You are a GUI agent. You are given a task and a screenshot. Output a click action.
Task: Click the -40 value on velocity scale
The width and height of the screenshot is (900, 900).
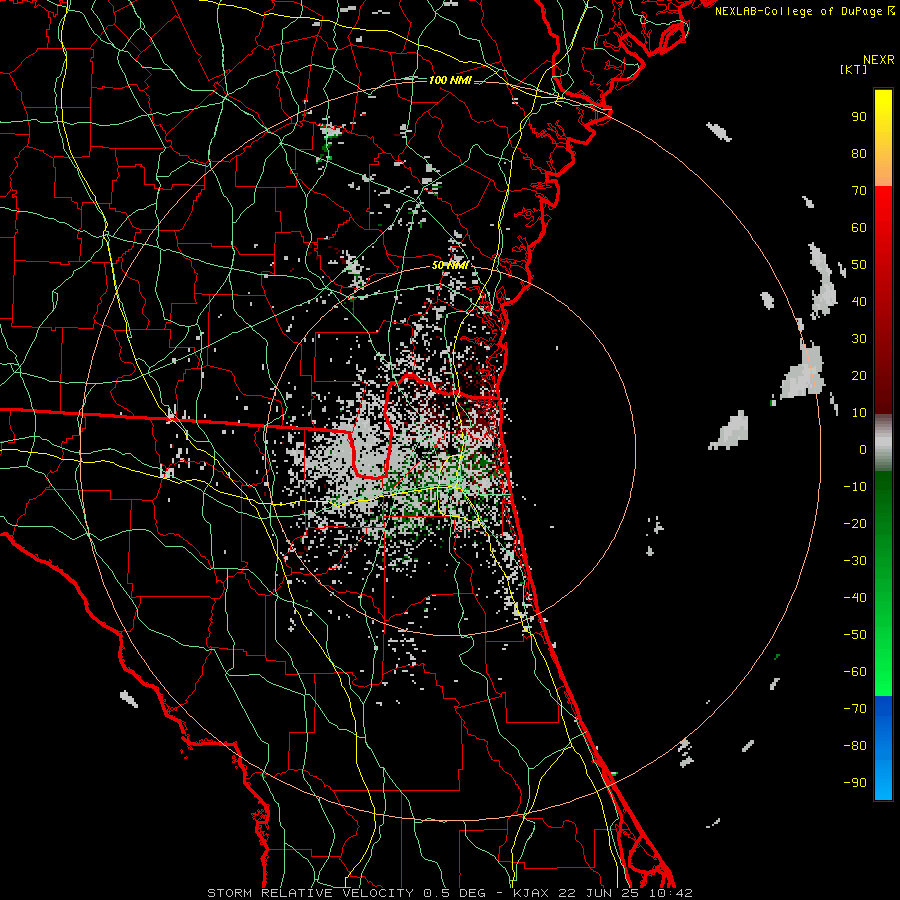click(x=855, y=598)
